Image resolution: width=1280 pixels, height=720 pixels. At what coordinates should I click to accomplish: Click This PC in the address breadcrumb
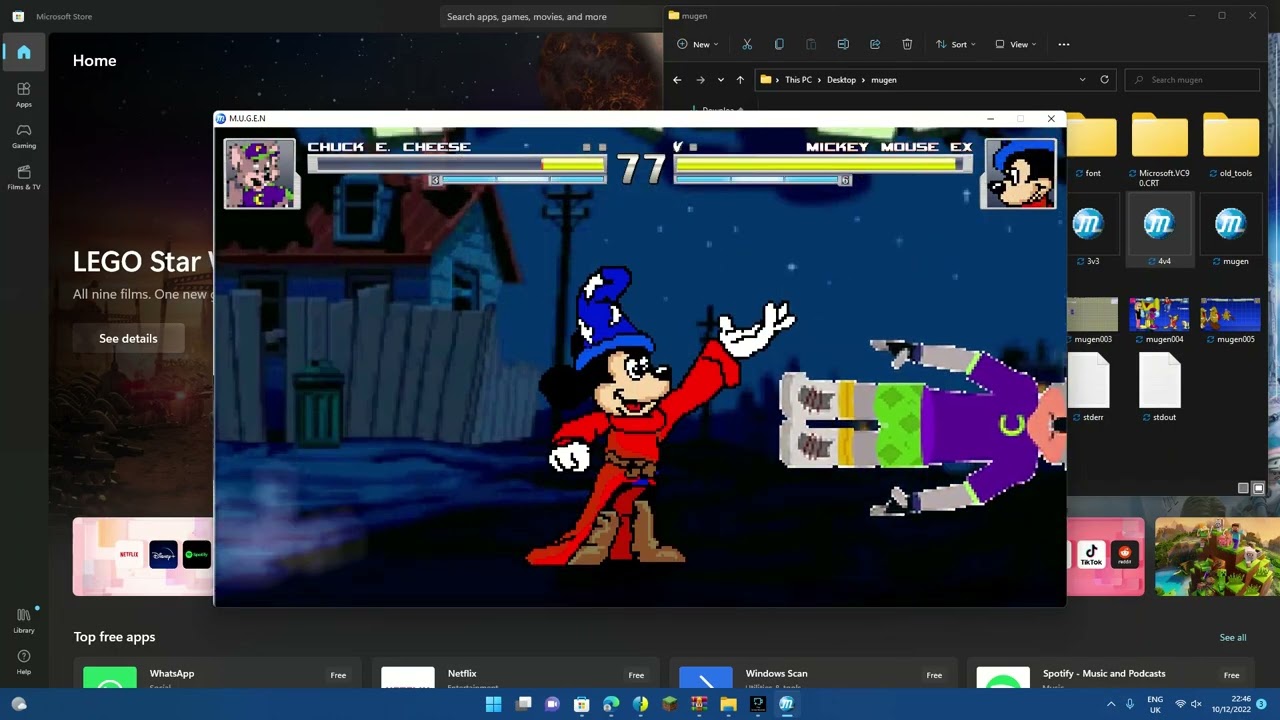coord(798,80)
